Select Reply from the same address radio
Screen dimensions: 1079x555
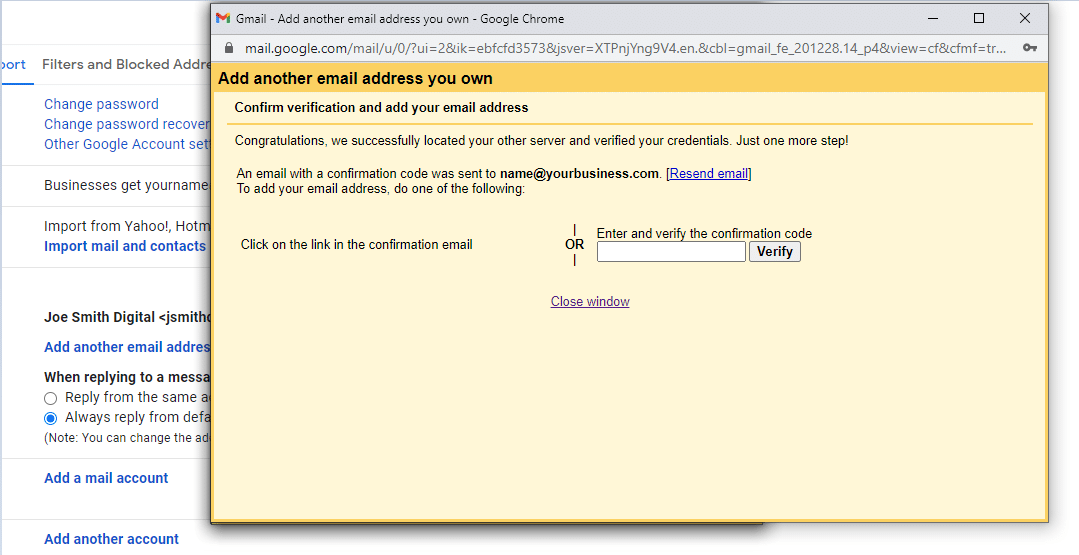pos(50,398)
